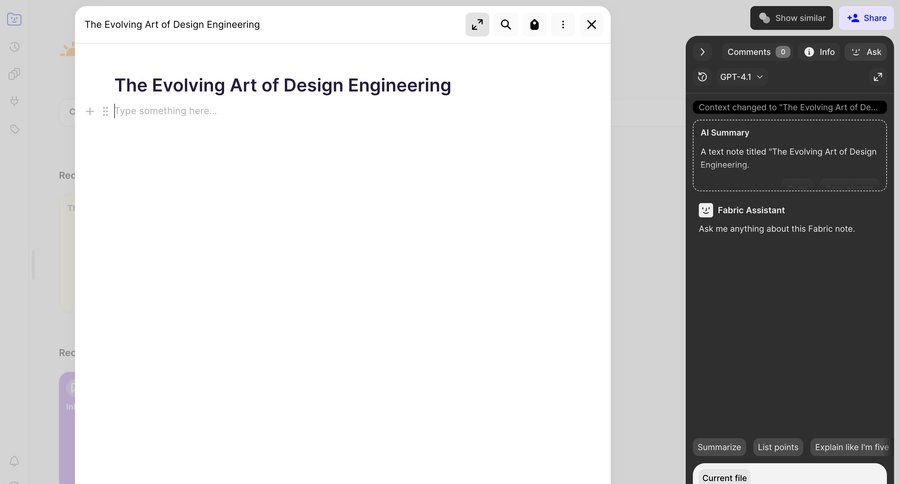Open the three-dot more options menu
Image resolution: width=900 pixels, height=484 pixels.
pyautogui.click(x=562, y=25)
